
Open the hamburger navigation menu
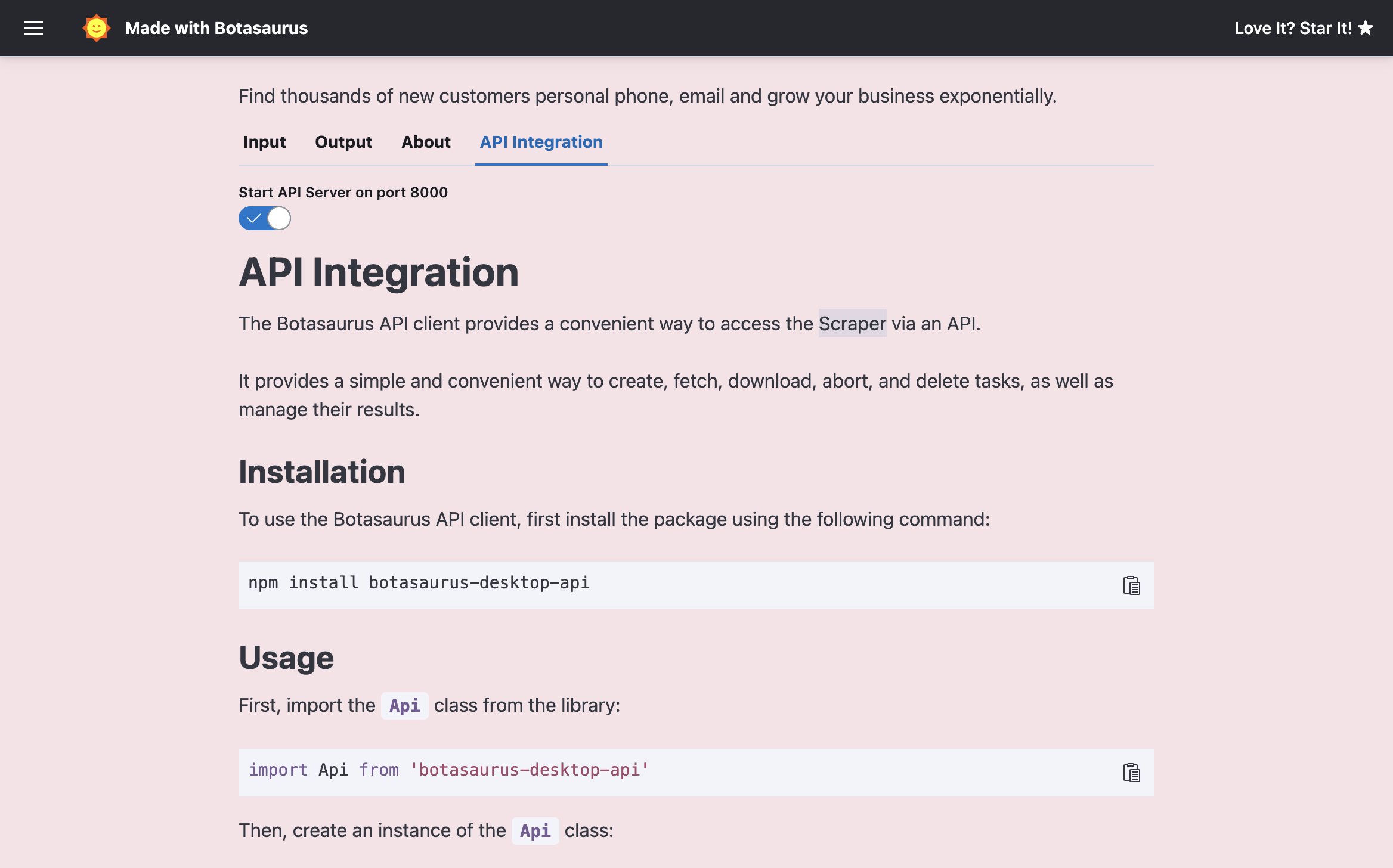pos(33,28)
